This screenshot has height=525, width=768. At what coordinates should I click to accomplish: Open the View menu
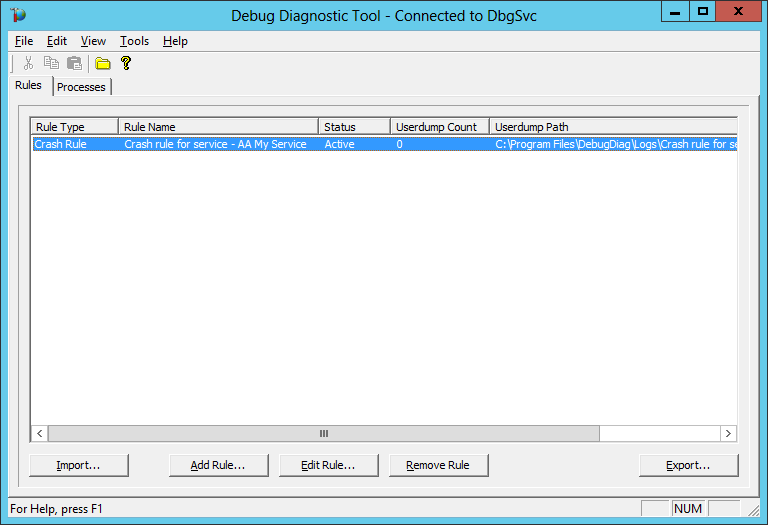[x=93, y=41]
